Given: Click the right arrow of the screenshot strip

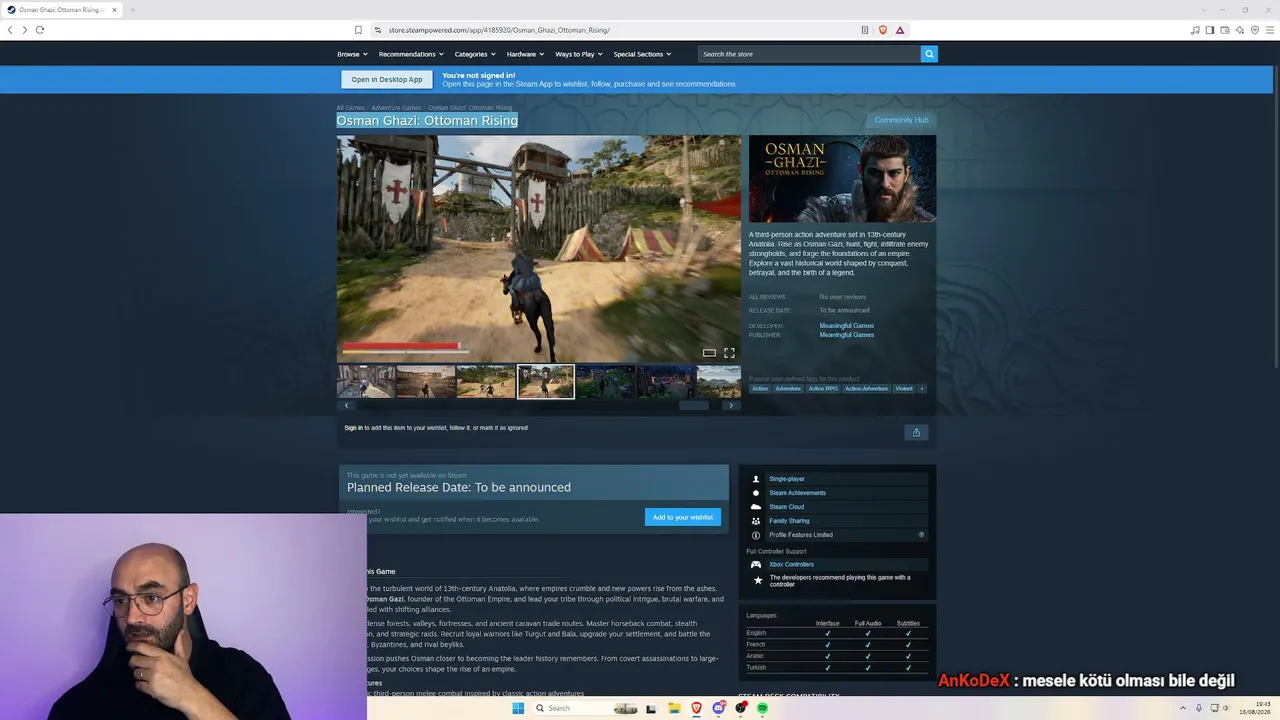Looking at the screenshot, I should pyautogui.click(x=731, y=405).
